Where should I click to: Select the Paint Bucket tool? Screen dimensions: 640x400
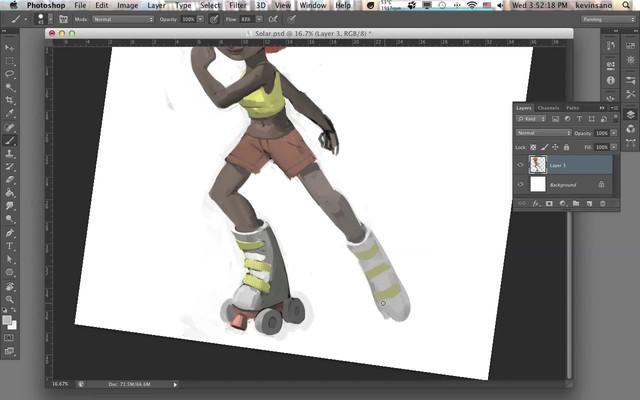tap(9, 193)
